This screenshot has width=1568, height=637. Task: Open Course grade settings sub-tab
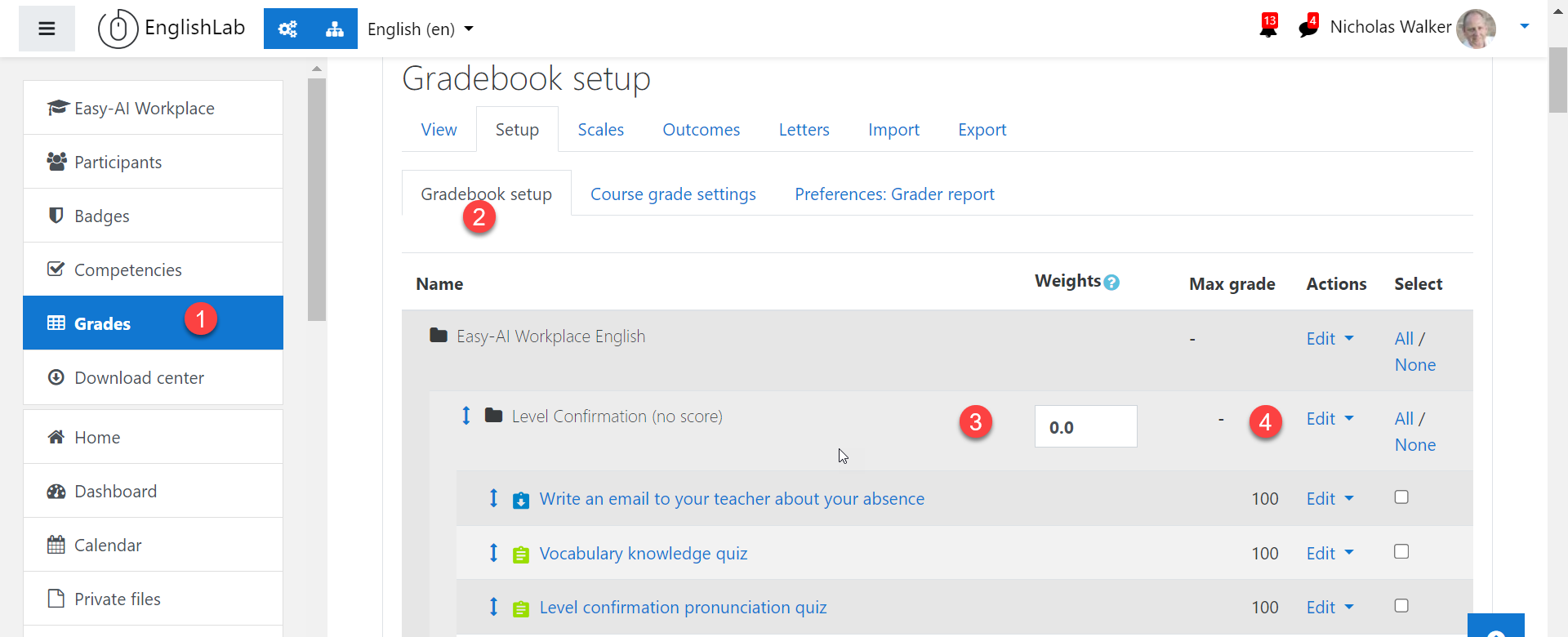click(x=673, y=194)
